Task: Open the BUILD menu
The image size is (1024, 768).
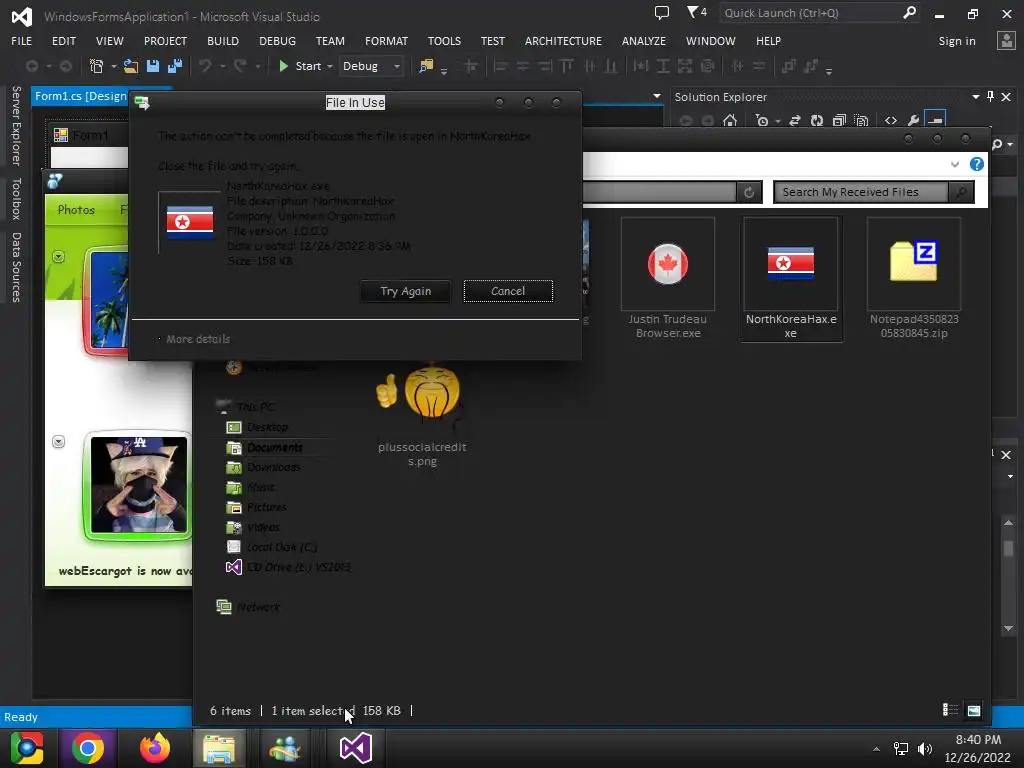Action: [223, 40]
